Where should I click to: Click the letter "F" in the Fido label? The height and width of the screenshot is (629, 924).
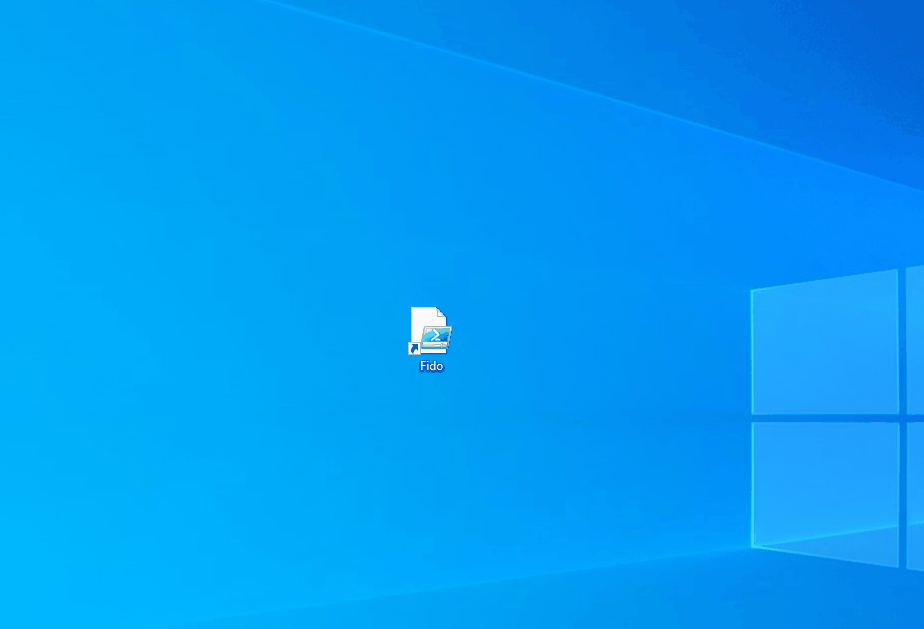[x=423, y=366]
